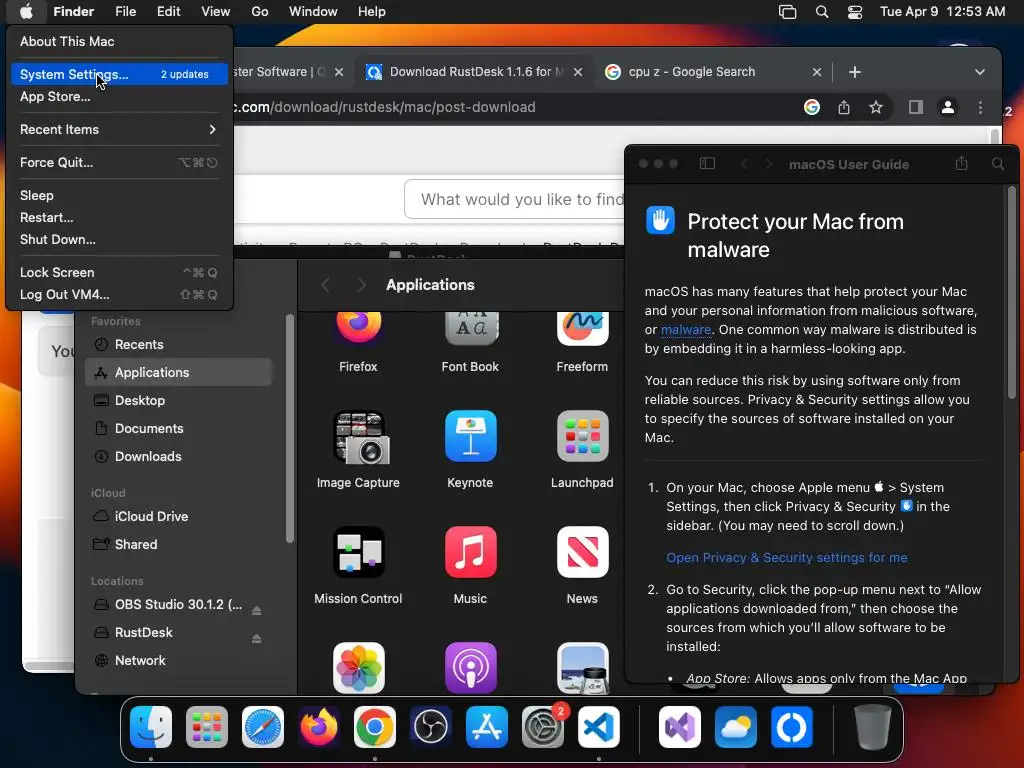The height and width of the screenshot is (768, 1024).
Task: Click Launchpad icon in the Dock
Action: pos(207,727)
